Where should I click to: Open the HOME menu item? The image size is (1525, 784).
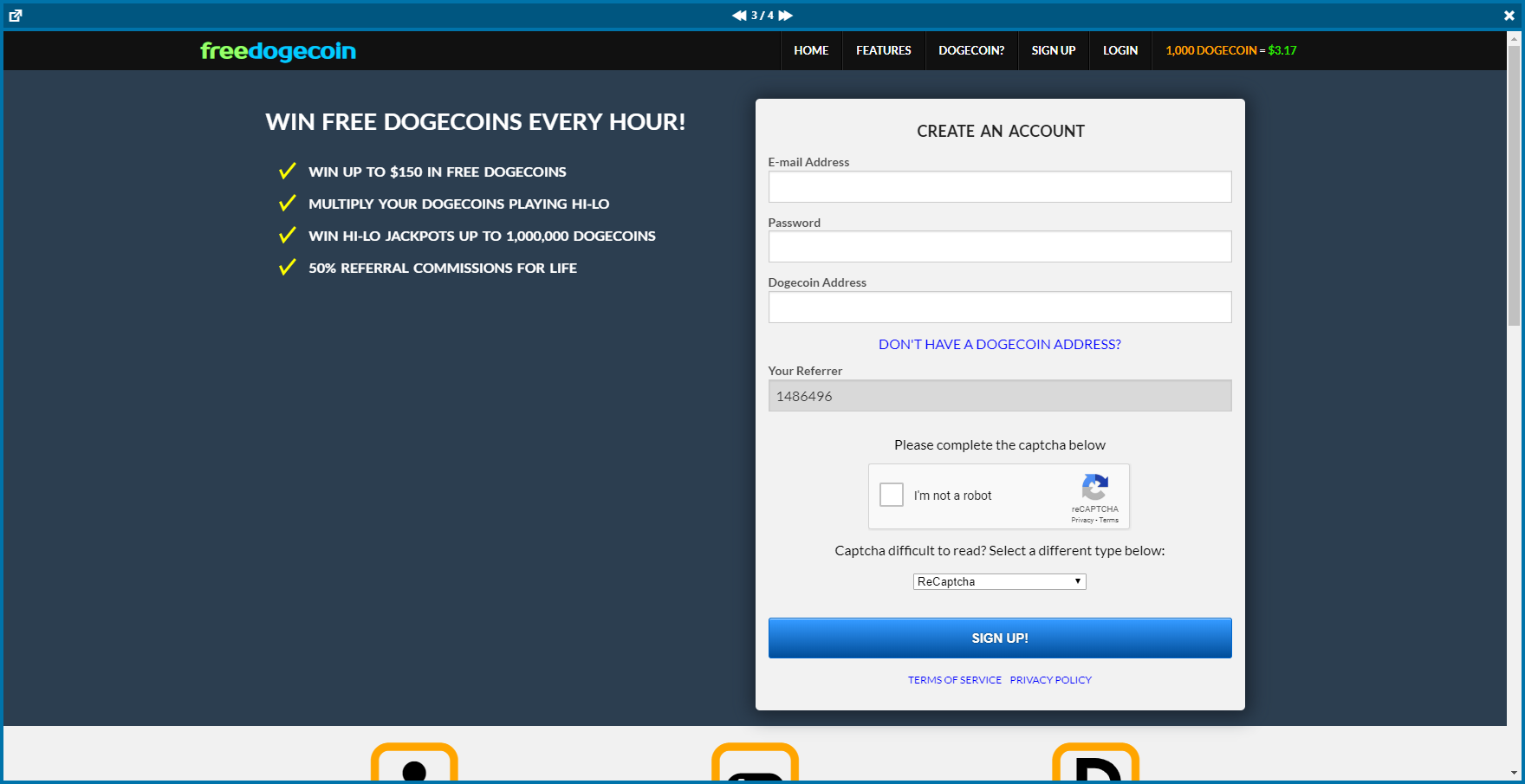[x=811, y=51]
